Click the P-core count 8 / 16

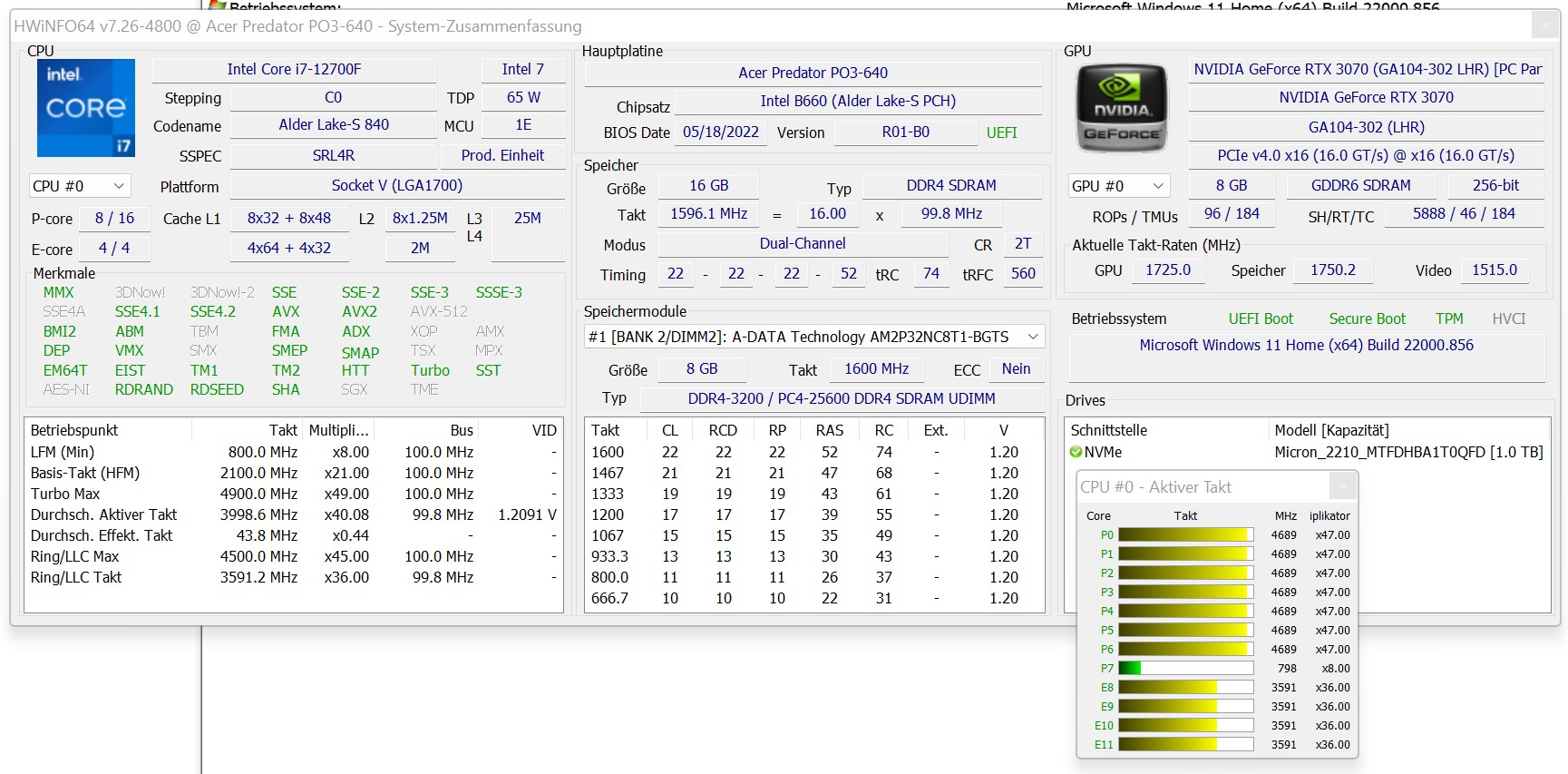point(114,218)
